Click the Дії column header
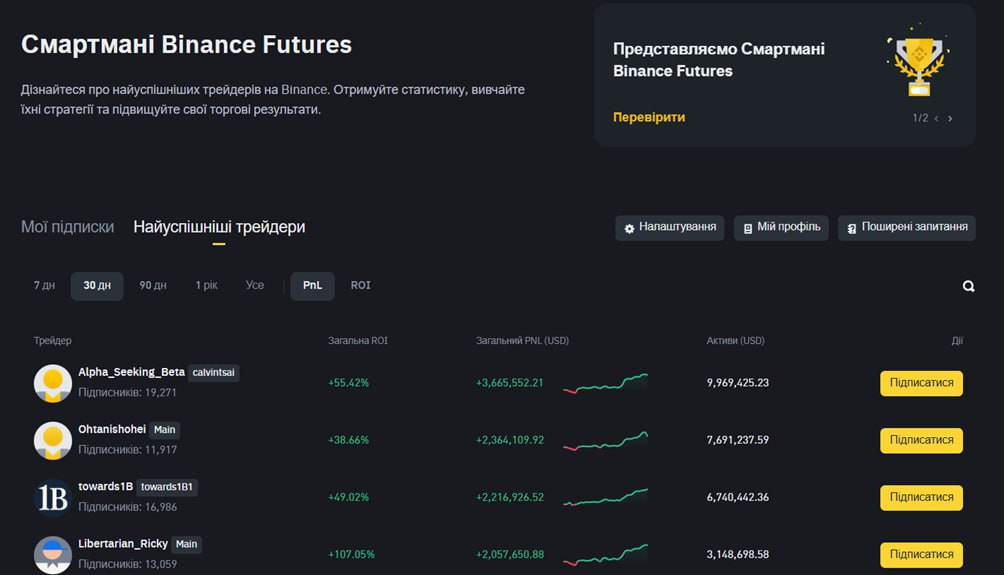Viewport: 1004px width, 575px height. tap(957, 341)
